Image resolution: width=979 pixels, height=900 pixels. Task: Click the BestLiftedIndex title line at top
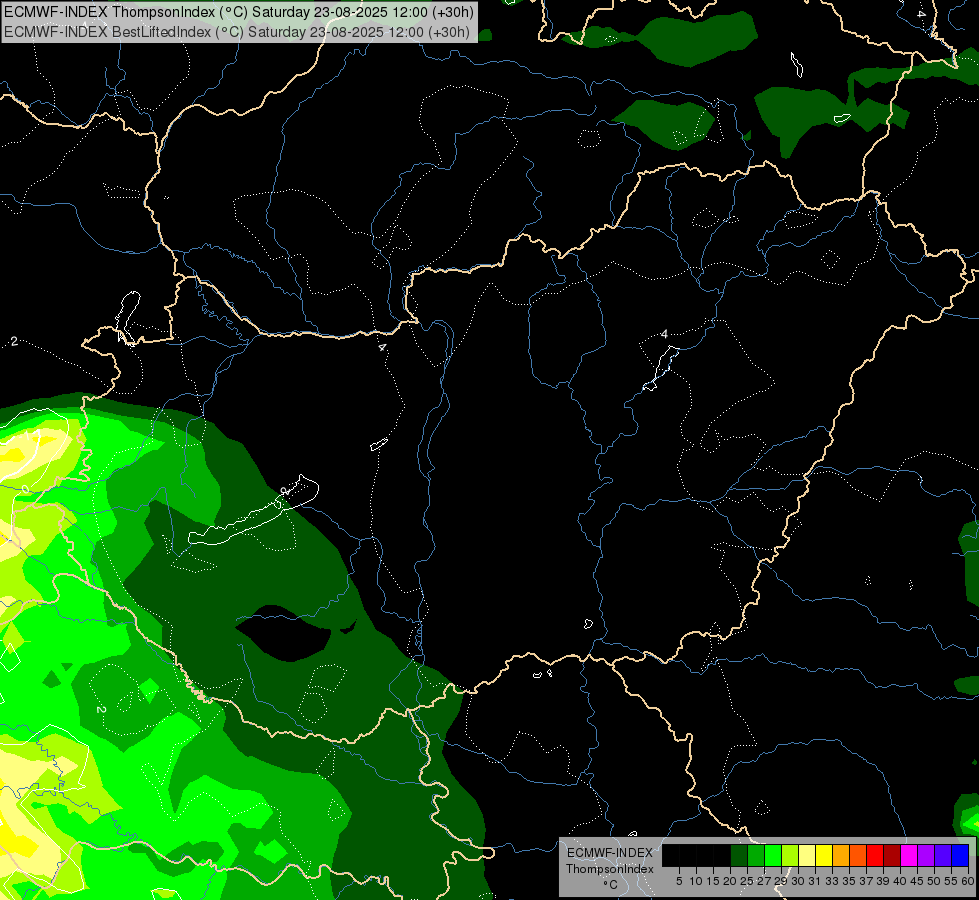point(237,32)
